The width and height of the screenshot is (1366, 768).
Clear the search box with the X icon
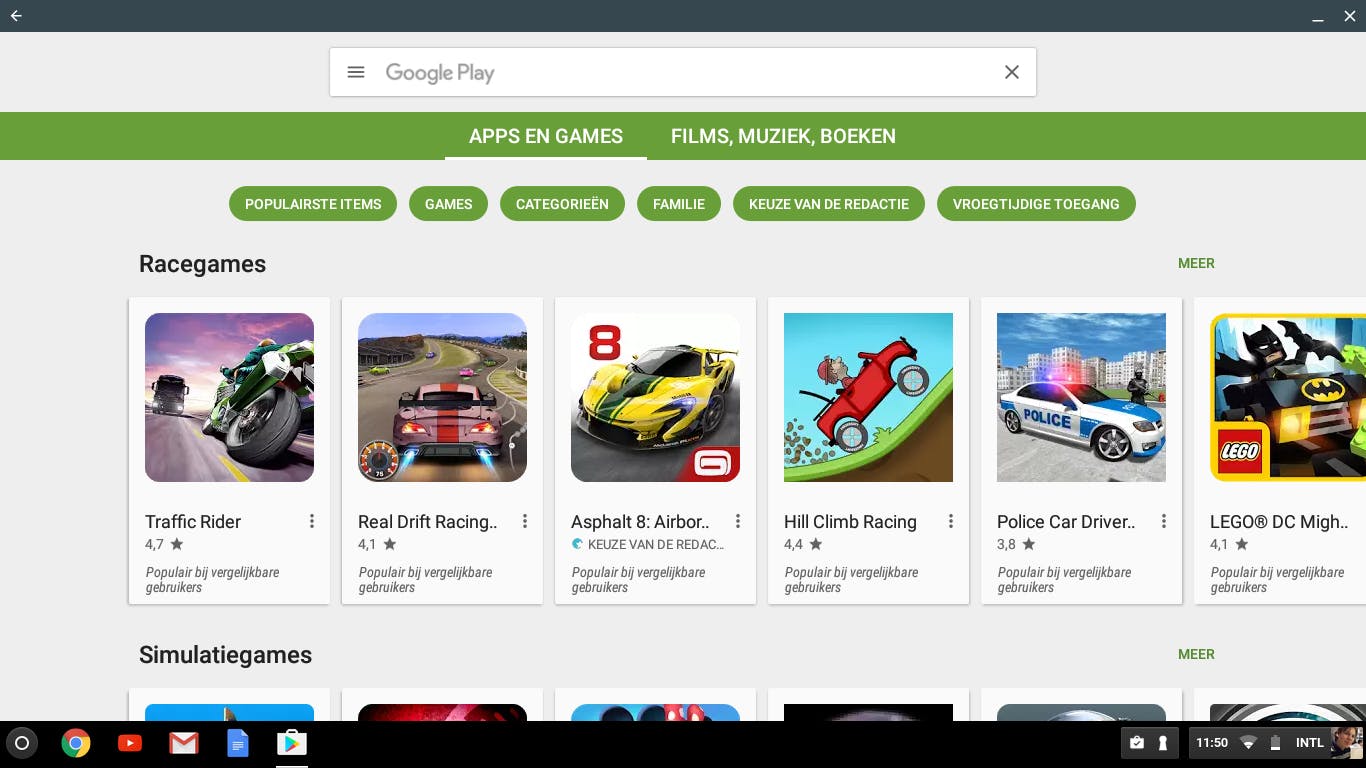(1012, 72)
